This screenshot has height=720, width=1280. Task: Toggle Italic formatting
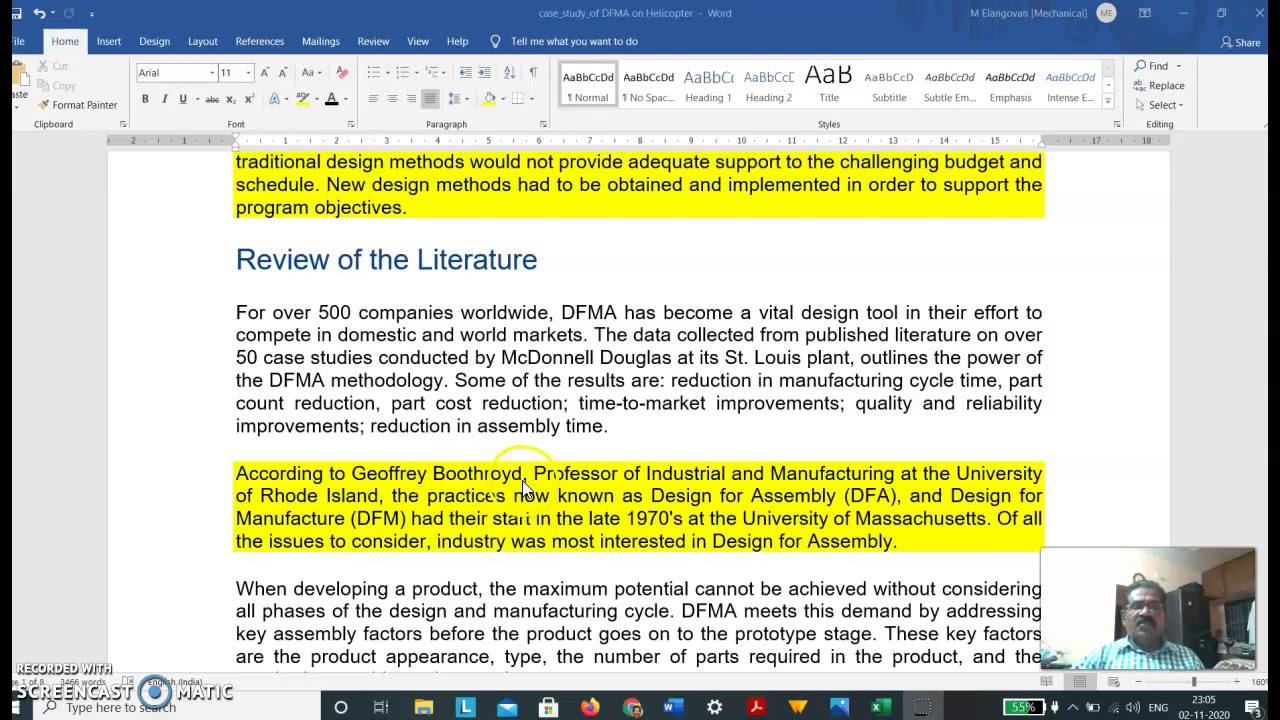[164, 99]
